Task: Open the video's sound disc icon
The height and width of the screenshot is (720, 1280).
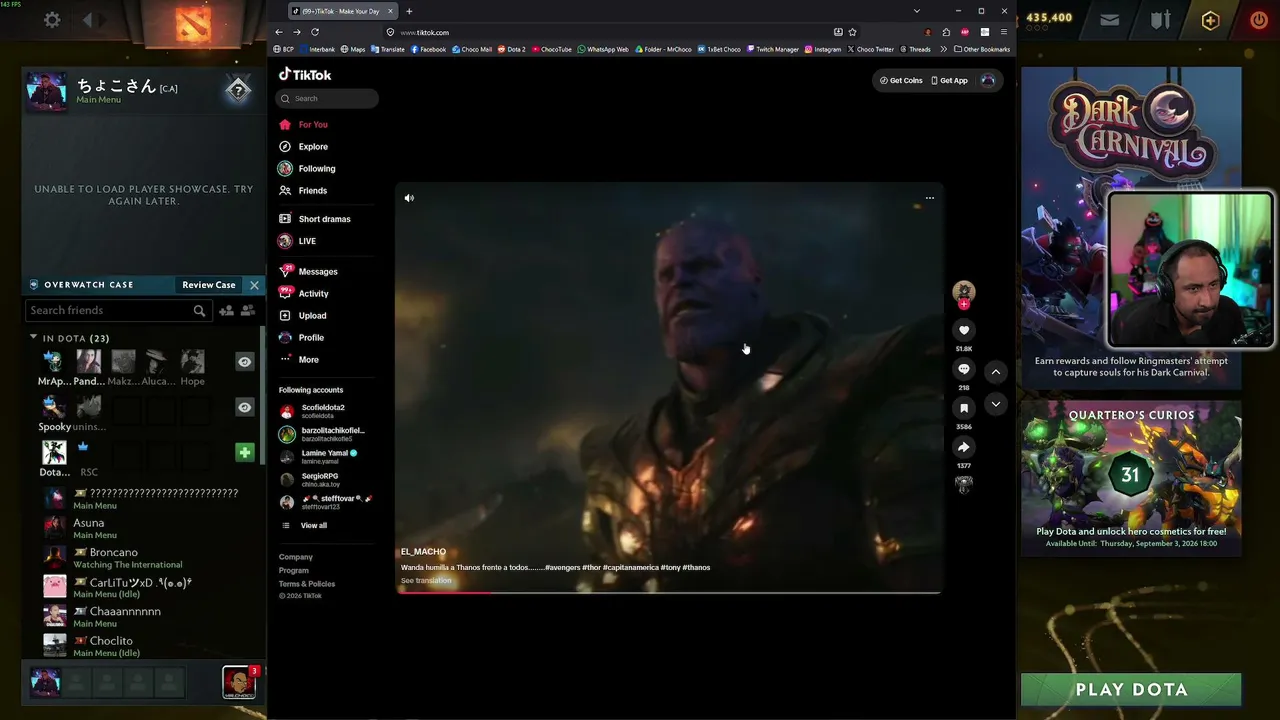Action: pos(964,485)
